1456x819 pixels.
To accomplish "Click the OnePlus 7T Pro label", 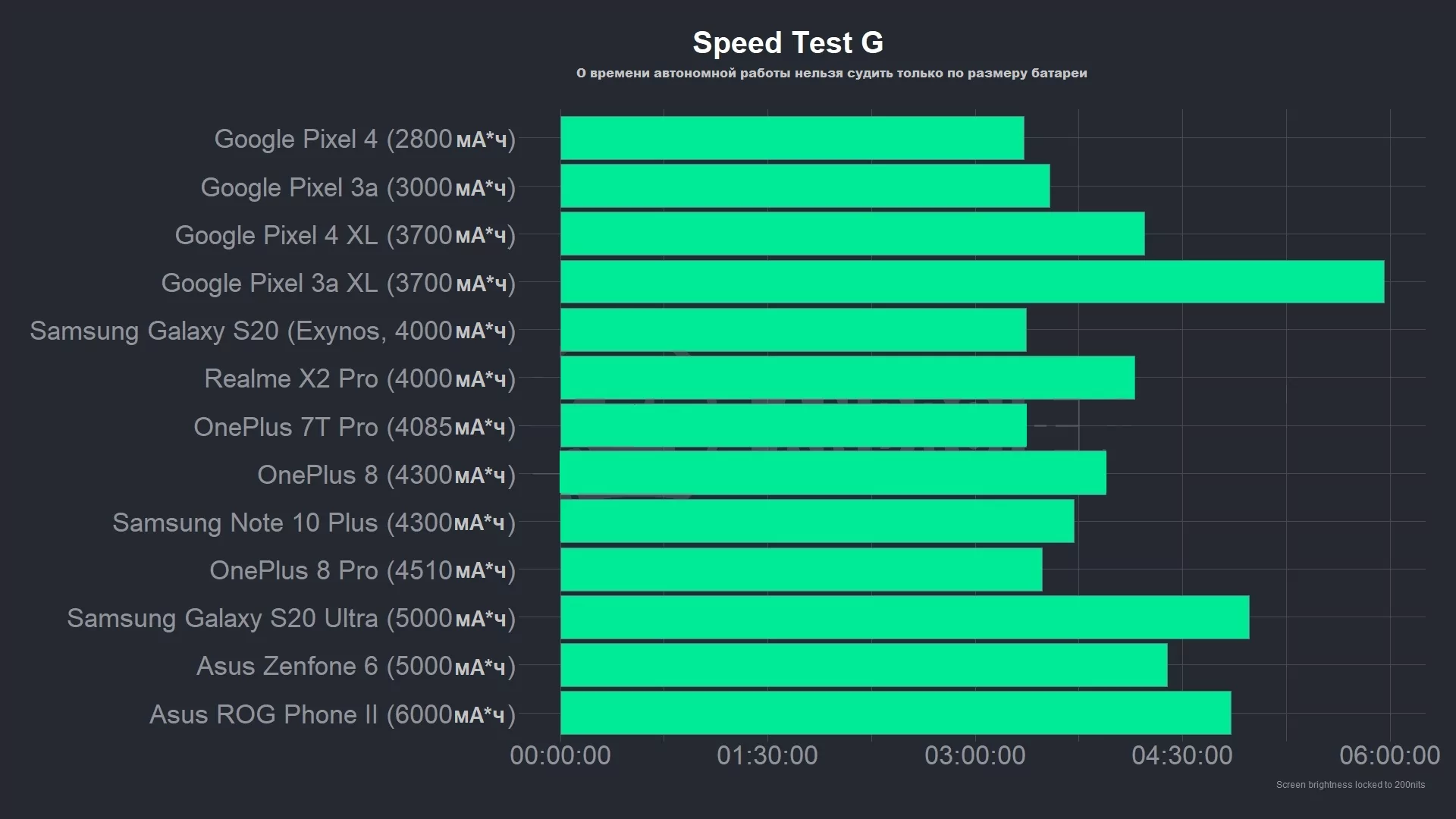I will 355,427.
